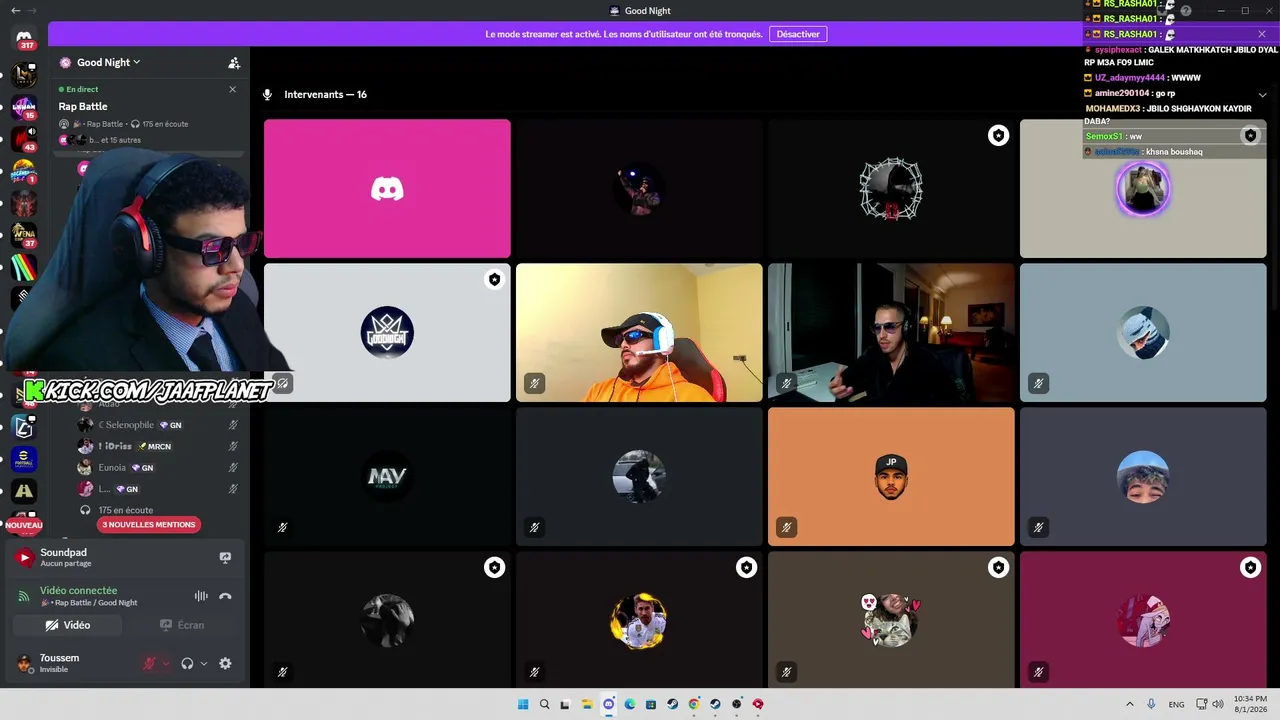Select the orange hoodie webcam tile

tap(639, 333)
